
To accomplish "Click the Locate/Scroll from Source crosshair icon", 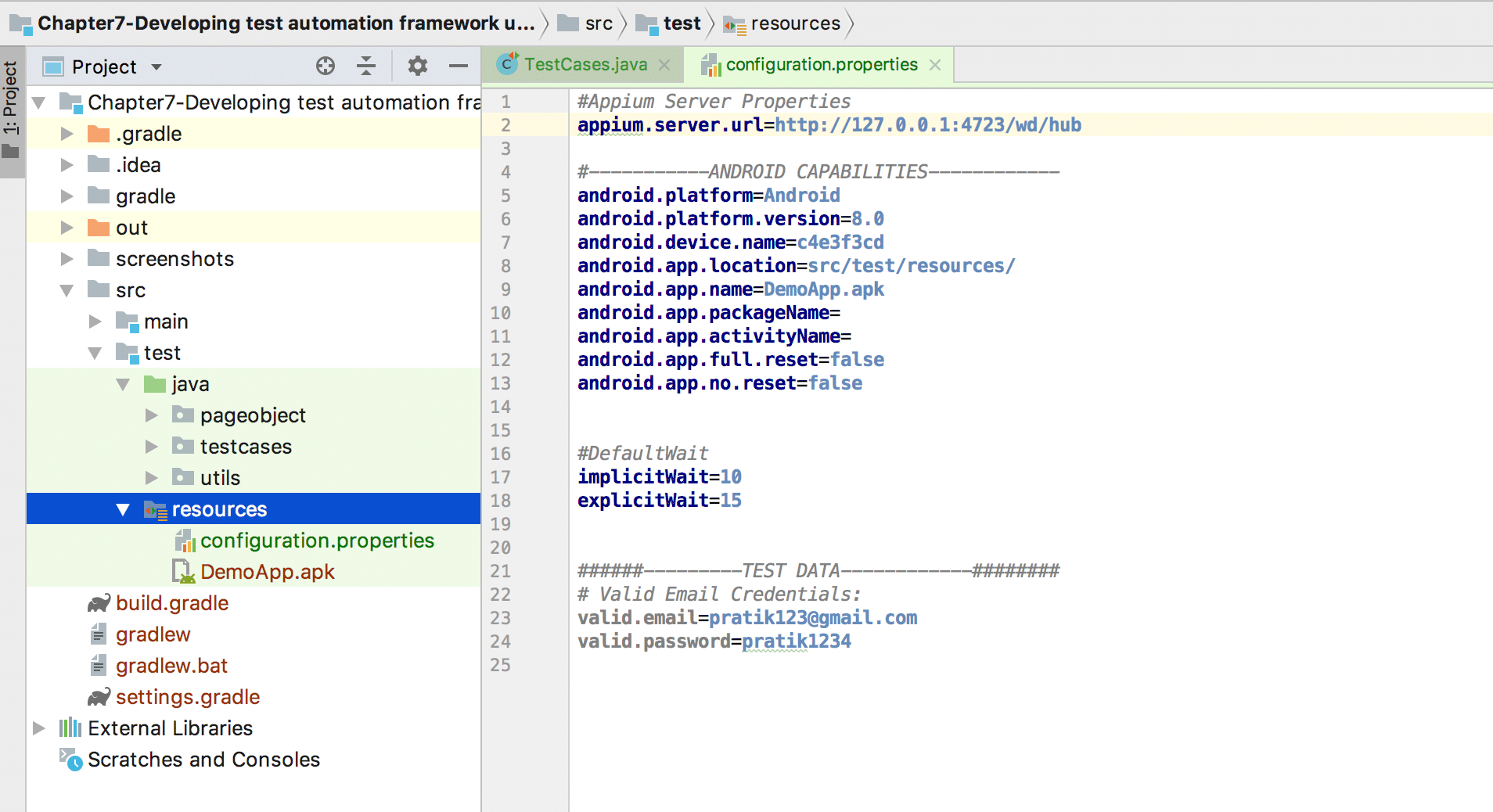I will tap(326, 66).
